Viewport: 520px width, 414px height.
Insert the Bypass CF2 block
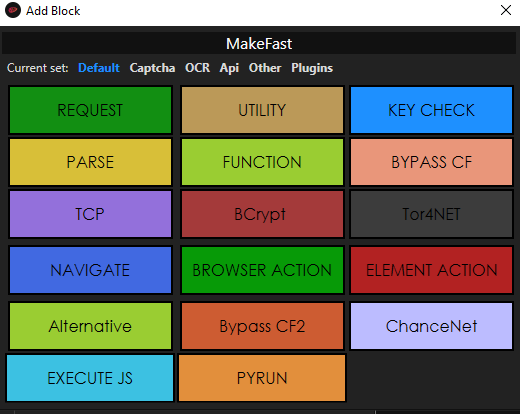click(x=262, y=326)
